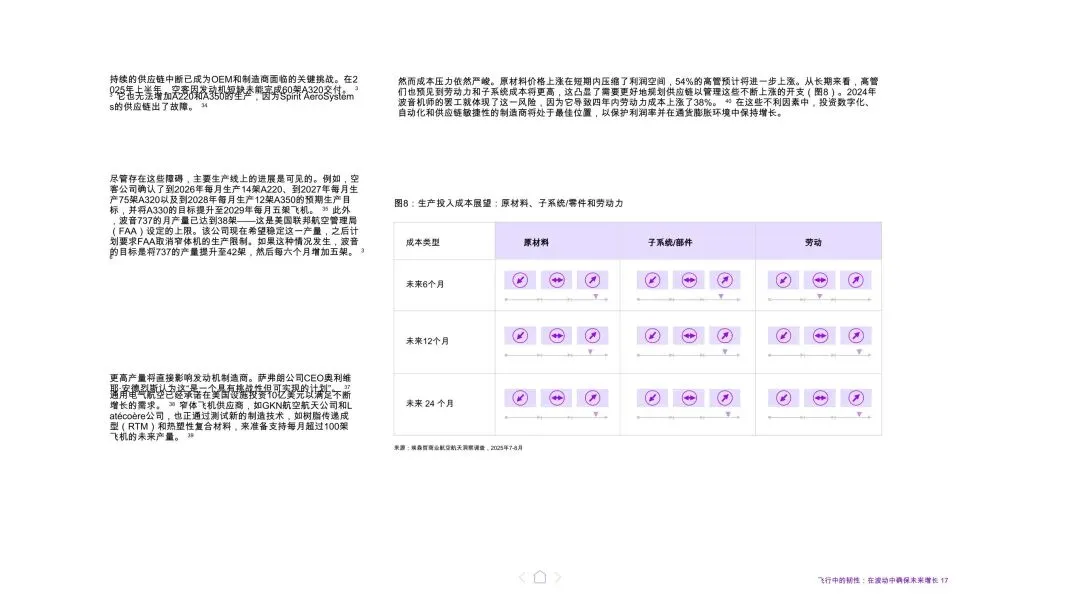Screen dimensions: 1080x607
Task: Click the source note beginning 来源 under the table
Action: click(458, 448)
